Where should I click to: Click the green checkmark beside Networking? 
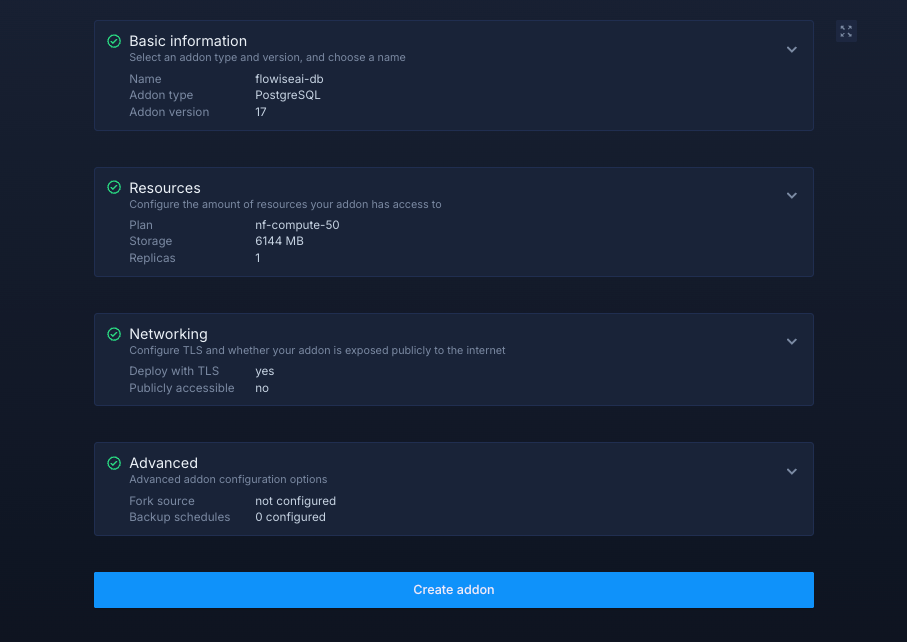pos(114,334)
